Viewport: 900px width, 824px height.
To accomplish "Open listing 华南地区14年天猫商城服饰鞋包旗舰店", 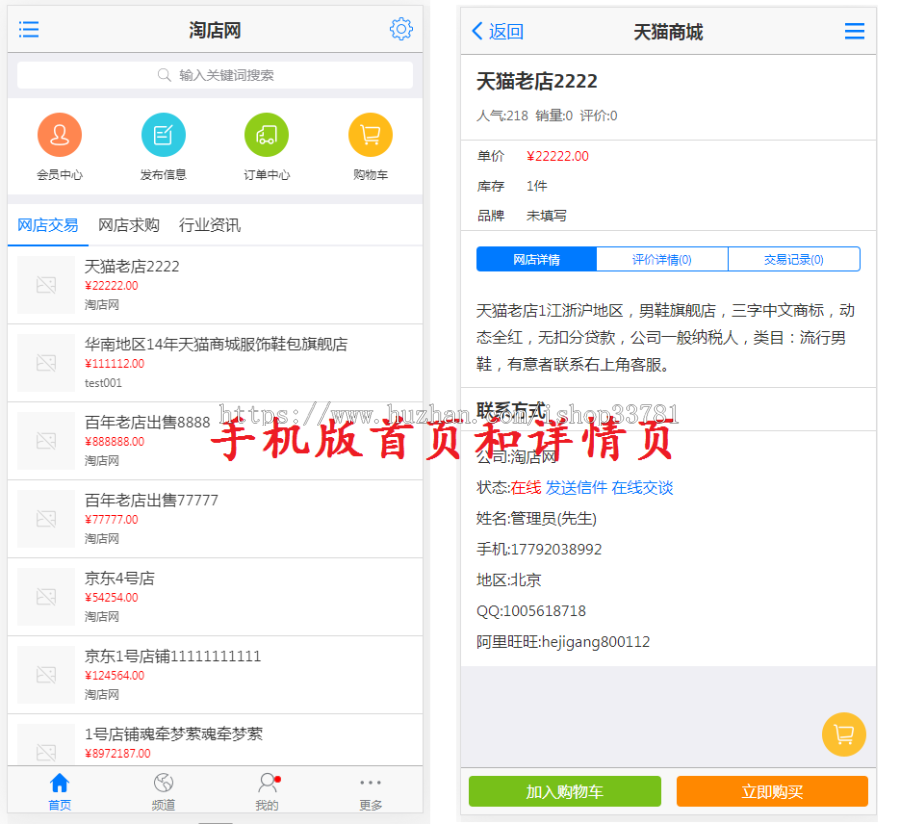I will point(215,363).
